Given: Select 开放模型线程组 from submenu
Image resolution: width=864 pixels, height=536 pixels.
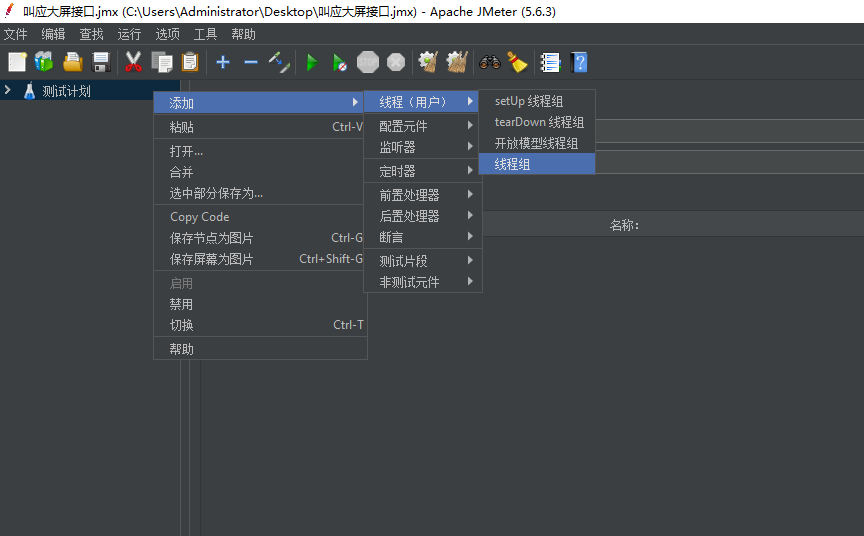Looking at the screenshot, I should coord(537,143).
